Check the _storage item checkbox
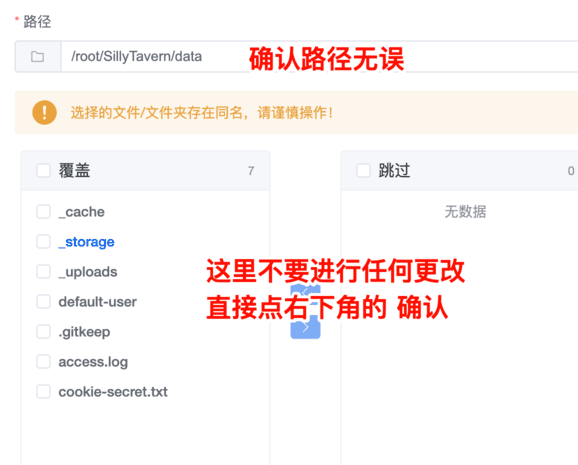Image resolution: width=578 pixels, height=465 pixels. [43, 242]
